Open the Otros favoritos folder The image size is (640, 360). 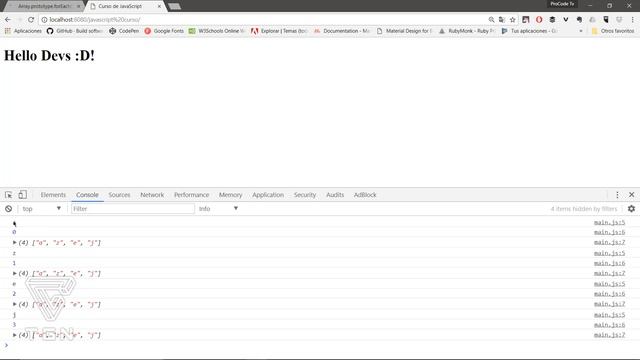[613, 31]
